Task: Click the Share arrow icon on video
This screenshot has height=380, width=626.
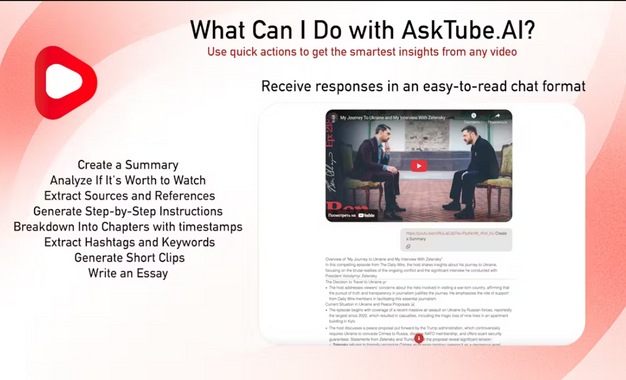Action: pos(498,116)
